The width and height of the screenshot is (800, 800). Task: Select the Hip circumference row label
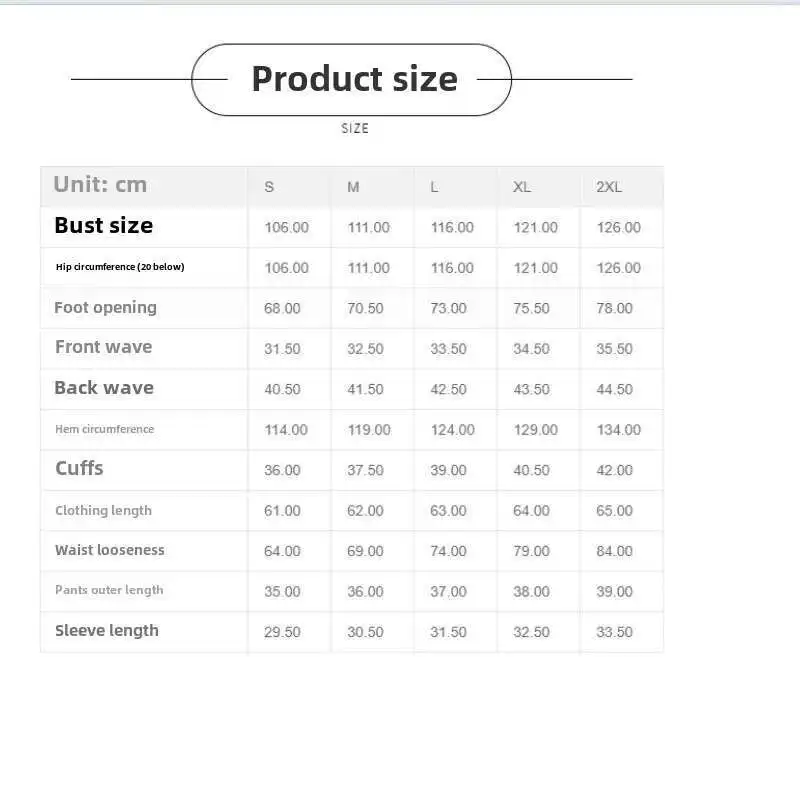tap(120, 267)
